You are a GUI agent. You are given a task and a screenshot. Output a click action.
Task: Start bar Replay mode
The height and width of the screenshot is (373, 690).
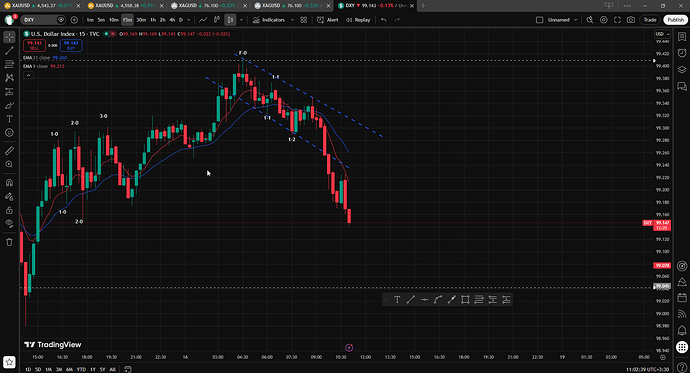pyautogui.click(x=358, y=20)
